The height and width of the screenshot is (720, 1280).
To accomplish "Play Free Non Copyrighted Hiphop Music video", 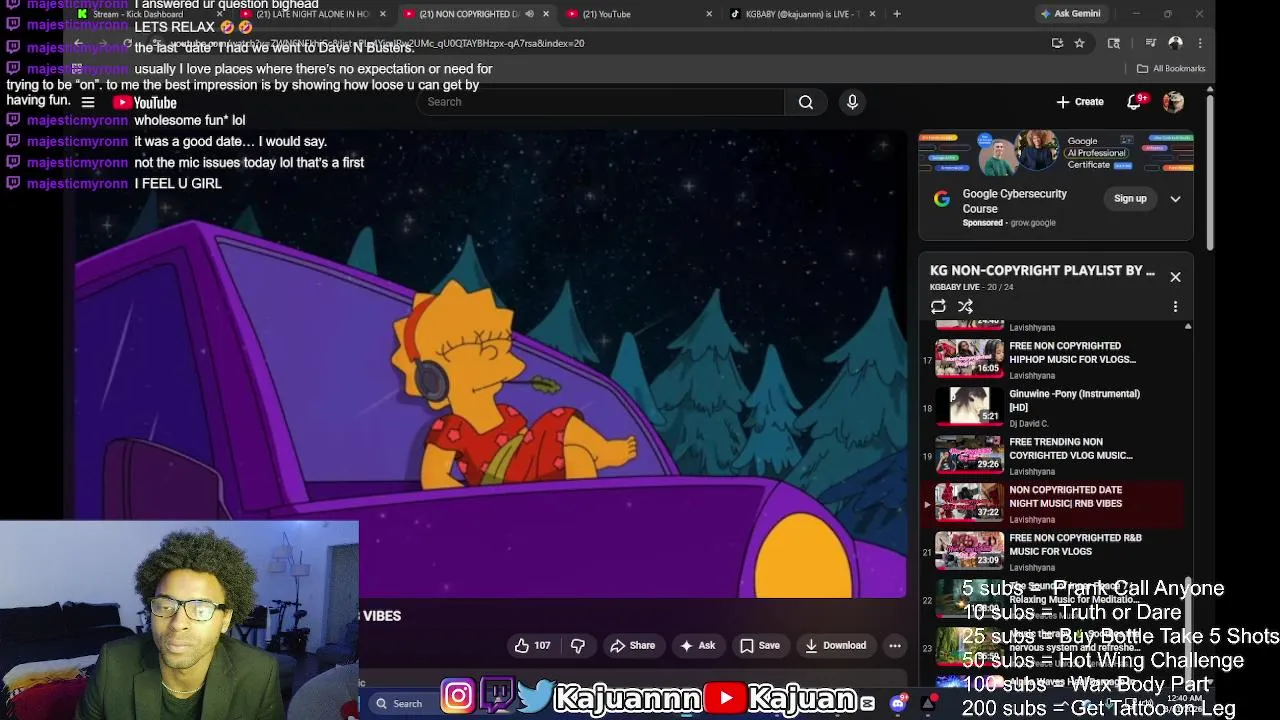I will tap(969, 358).
